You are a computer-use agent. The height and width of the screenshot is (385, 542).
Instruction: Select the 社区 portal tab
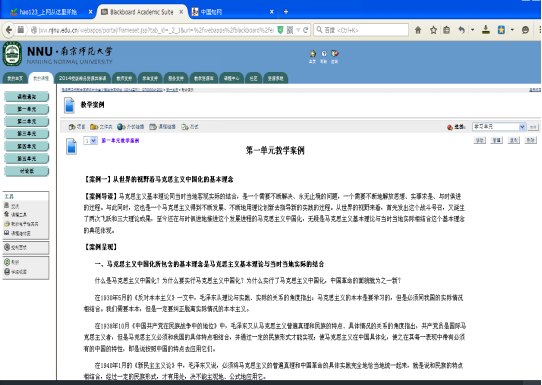click(253, 78)
